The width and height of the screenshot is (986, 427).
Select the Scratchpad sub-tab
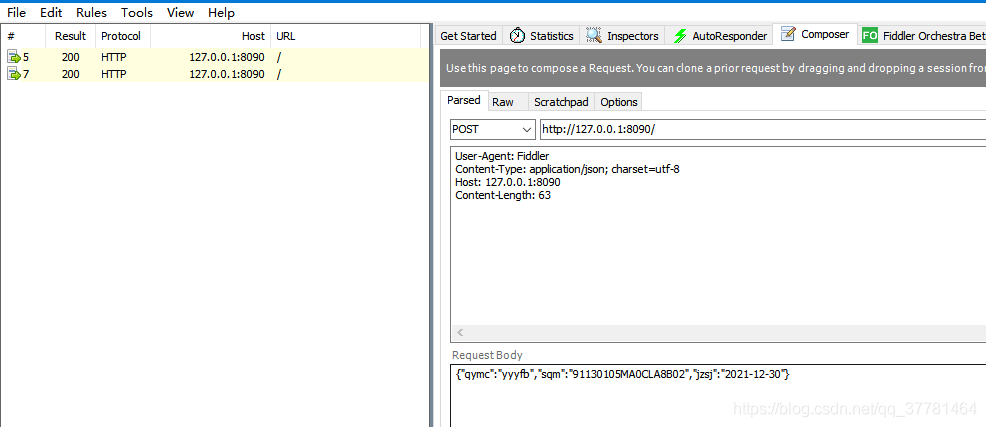click(x=562, y=102)
